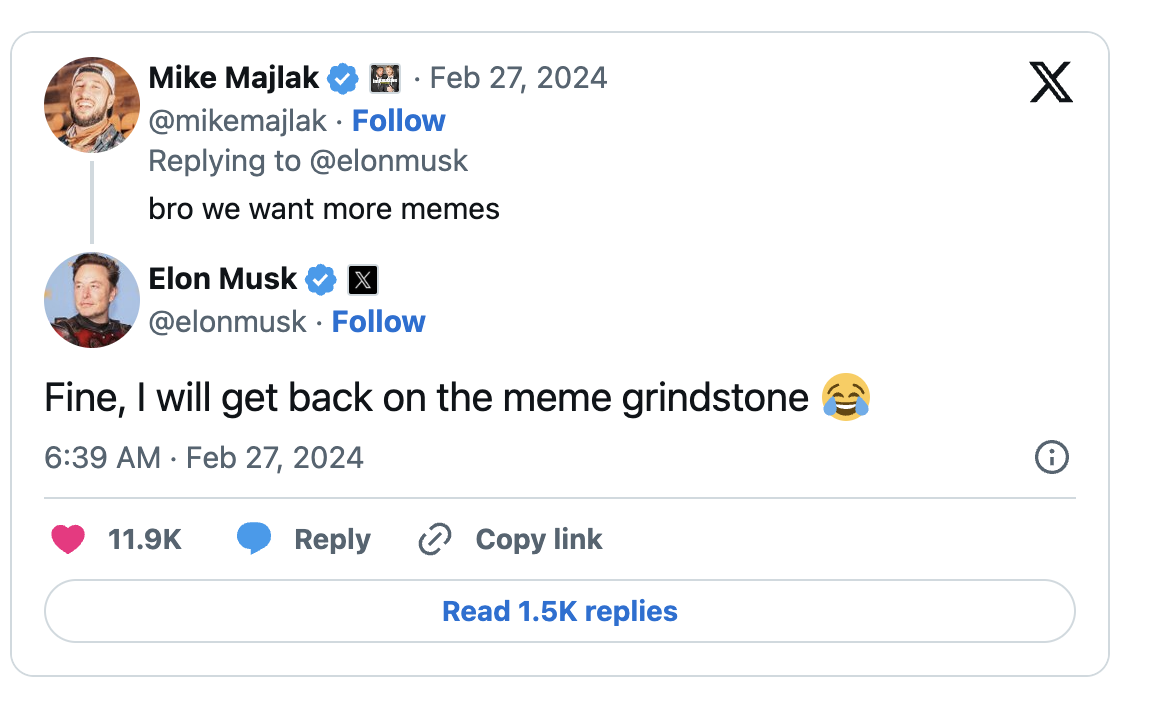Open the @elonmusk handle under Elon Musk
Image resolution: width=1172 pixels, height=706 pixels.
point(227,322)
